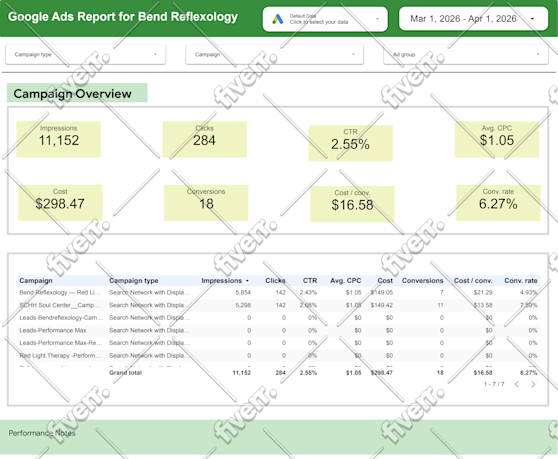Image resolution: width=558 pixels, height=459 pixels.
Task: Sort table by Campaign column header
Action: point(36,280)
